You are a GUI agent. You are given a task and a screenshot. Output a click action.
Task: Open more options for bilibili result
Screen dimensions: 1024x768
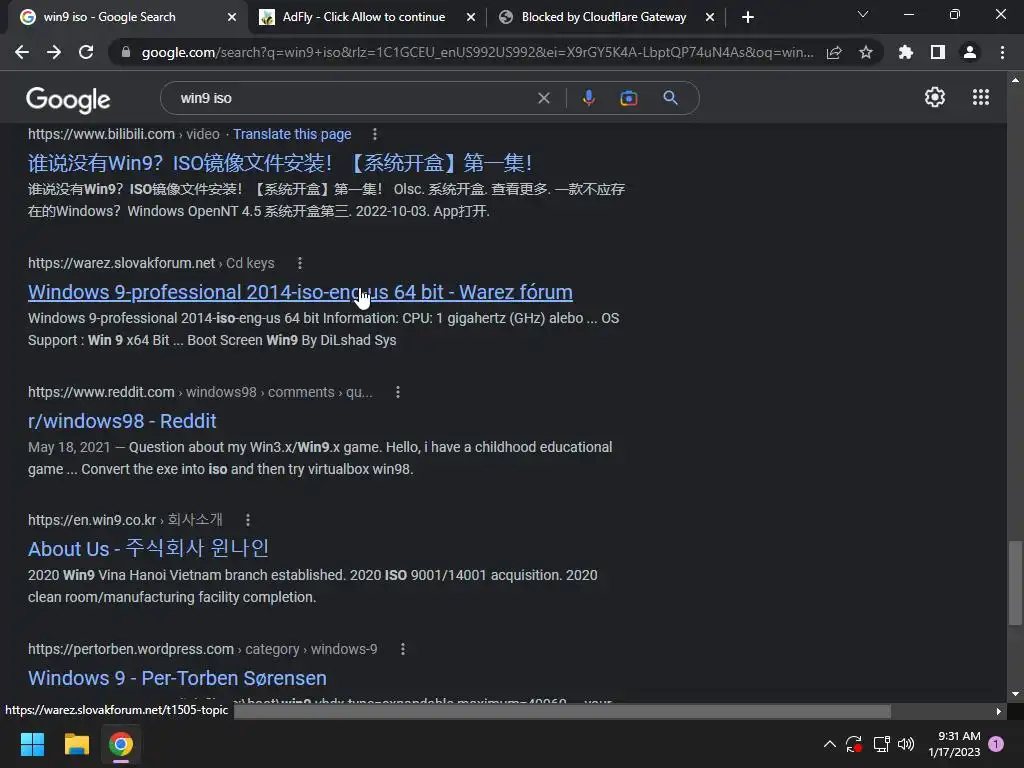[374, 134]
